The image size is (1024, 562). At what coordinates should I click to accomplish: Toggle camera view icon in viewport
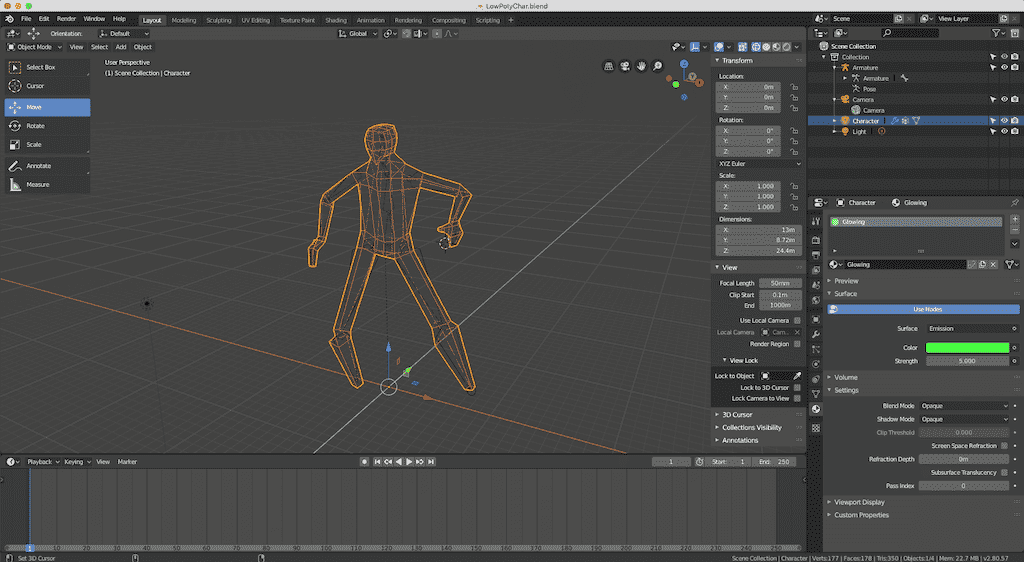pyautogui.click(x=624, y=67)
